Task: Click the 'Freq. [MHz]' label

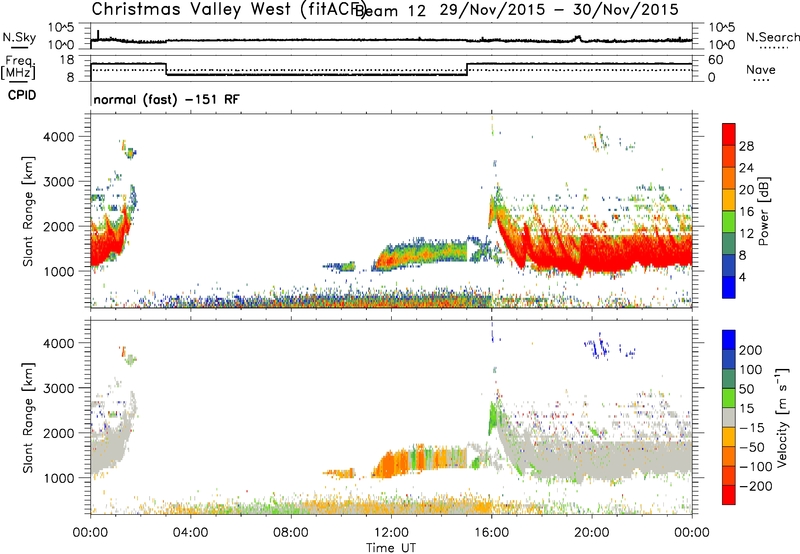Action: pos(19,67)
